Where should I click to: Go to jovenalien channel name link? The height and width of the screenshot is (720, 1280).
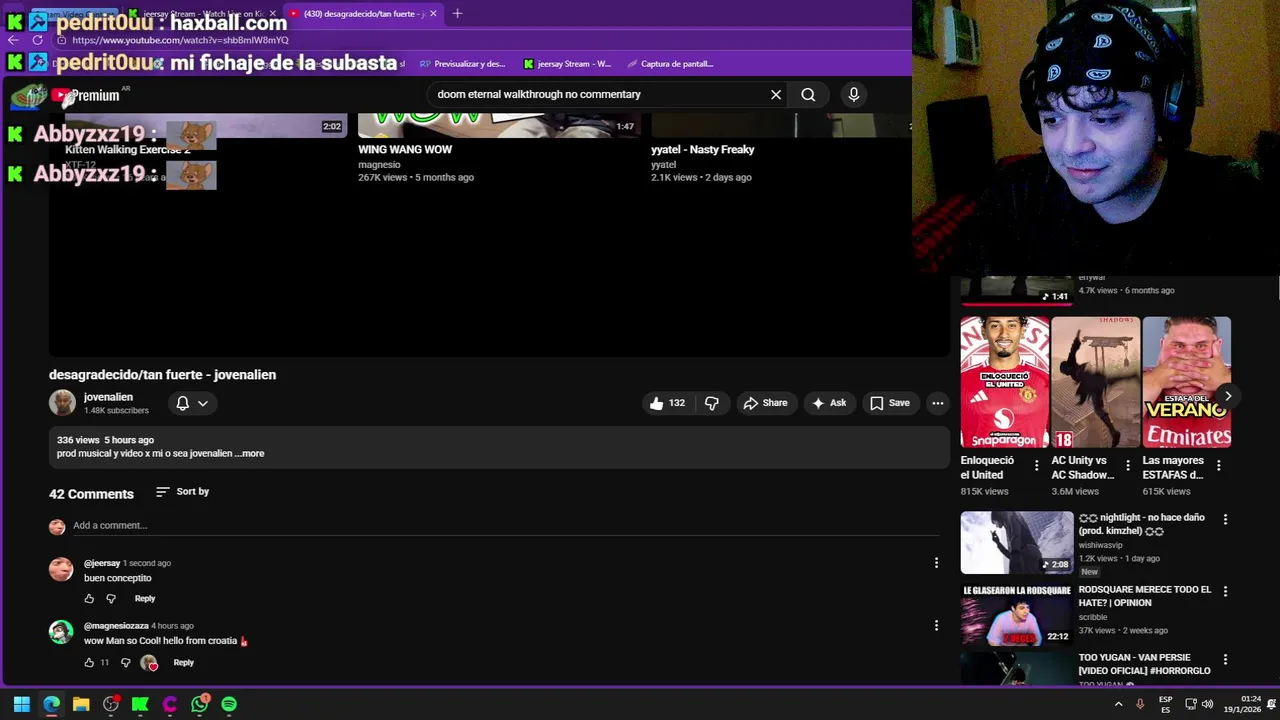[x=108, y=397]
